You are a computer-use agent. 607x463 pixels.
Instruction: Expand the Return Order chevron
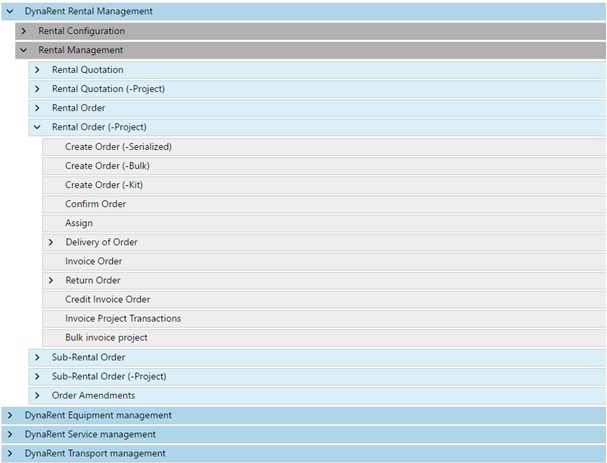pyautogui.click(x=51, y=280)
